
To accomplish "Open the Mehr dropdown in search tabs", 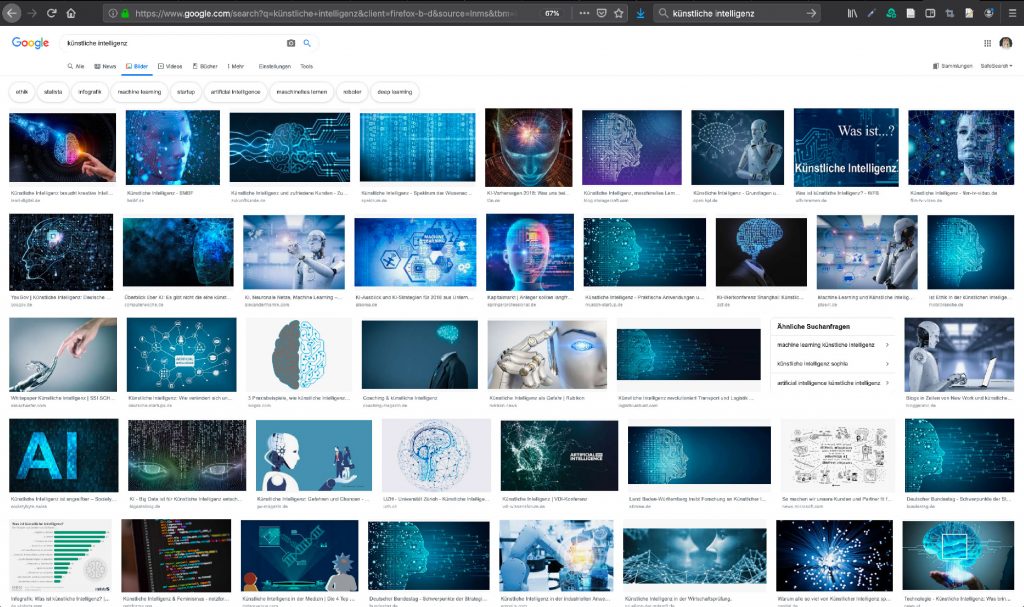I will (x=236, y=66).
